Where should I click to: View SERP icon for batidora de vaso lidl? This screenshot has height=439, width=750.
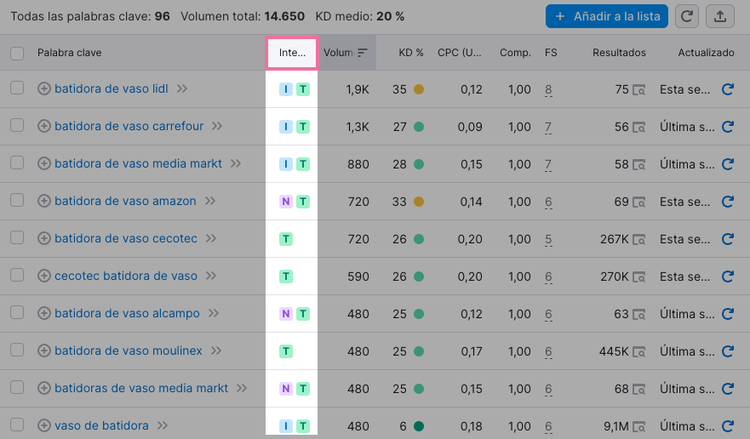click(639, 89)
